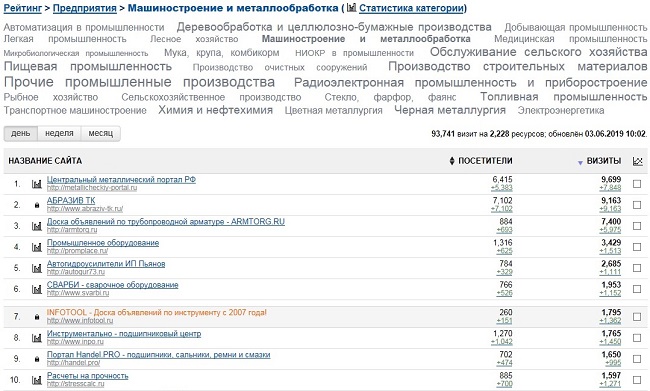Open Черная металлургия category link

[x=450, y=110]
